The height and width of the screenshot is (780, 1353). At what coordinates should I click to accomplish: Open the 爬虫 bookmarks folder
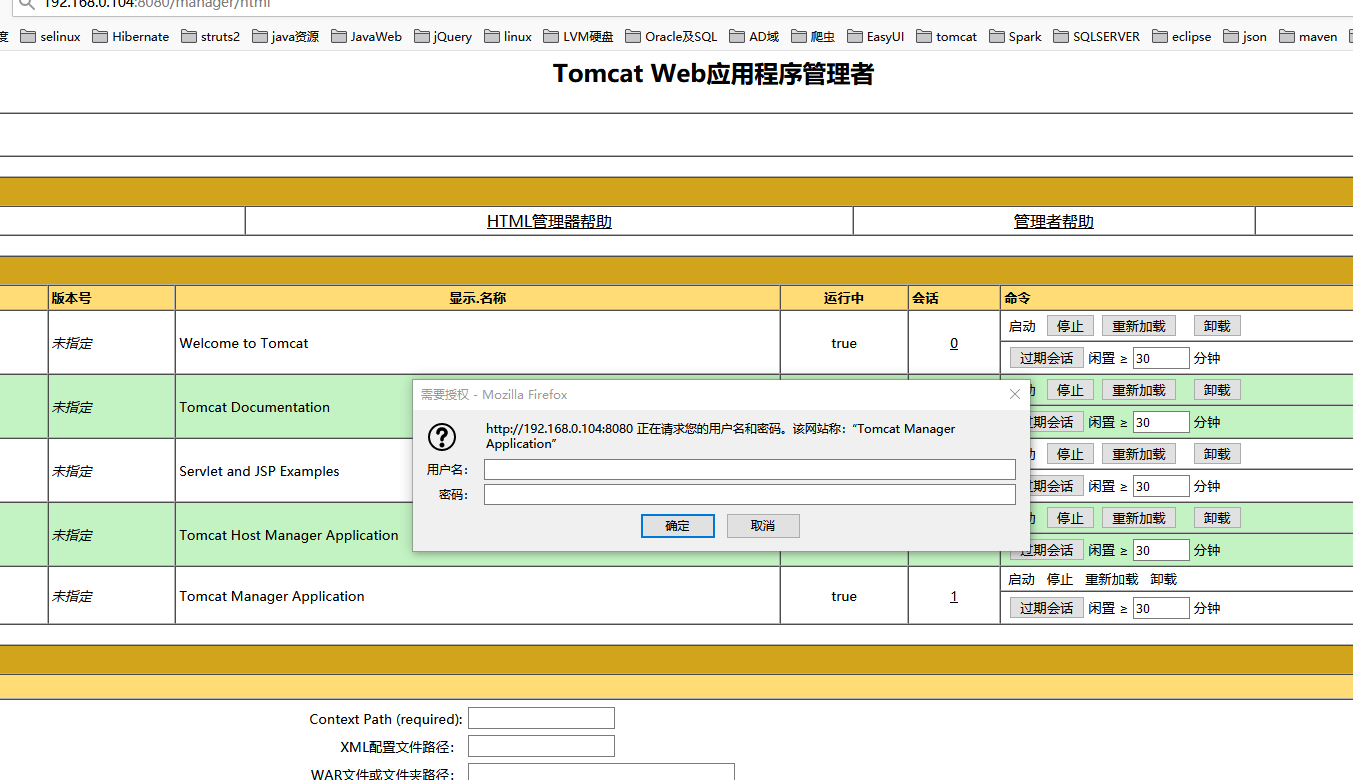pyautogui.click(x=813, y=37)
